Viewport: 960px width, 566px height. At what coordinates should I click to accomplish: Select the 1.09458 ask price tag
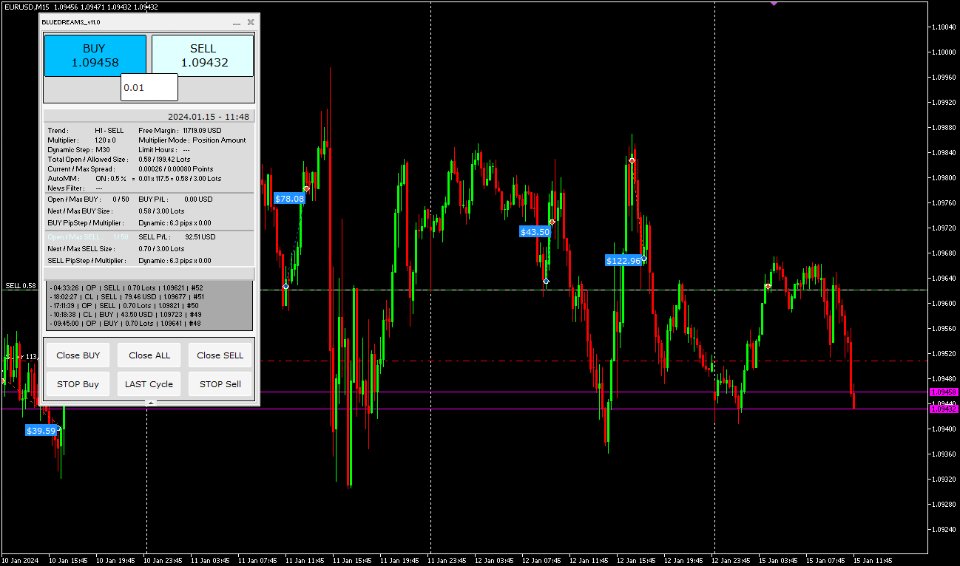[943, 392]
